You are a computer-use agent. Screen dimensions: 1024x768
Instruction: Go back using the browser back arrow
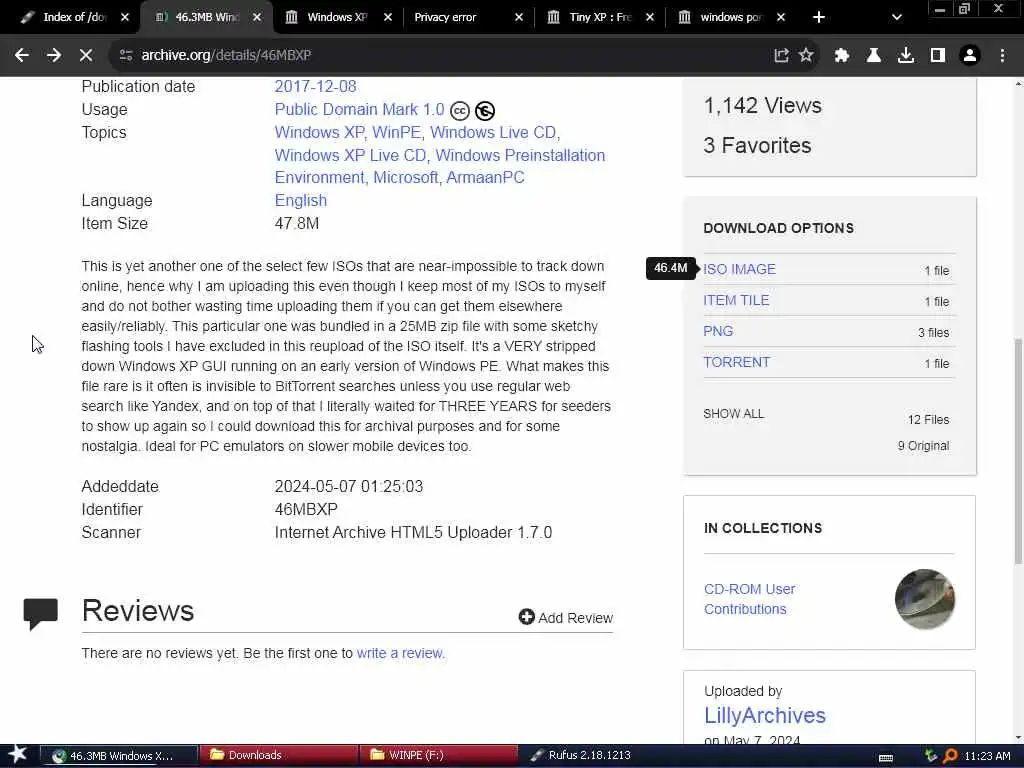click(22, 56)
